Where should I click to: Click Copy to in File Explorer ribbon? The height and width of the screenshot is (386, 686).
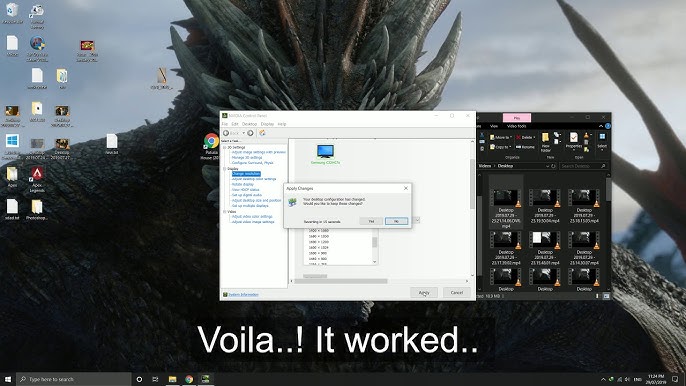coord(500,147)
